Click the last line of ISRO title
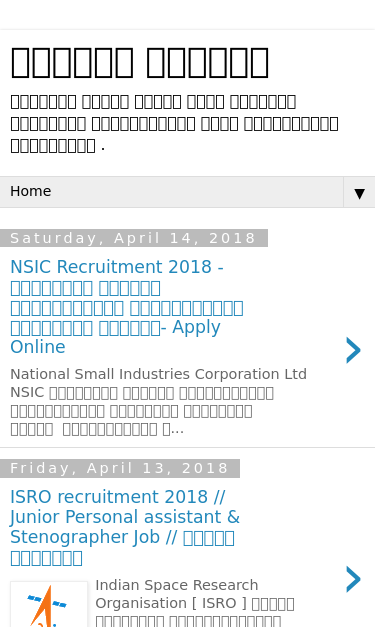 46,558
